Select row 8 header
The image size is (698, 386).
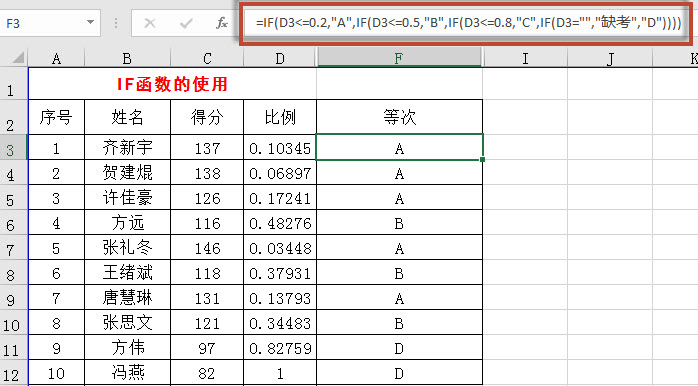(14, 272)
